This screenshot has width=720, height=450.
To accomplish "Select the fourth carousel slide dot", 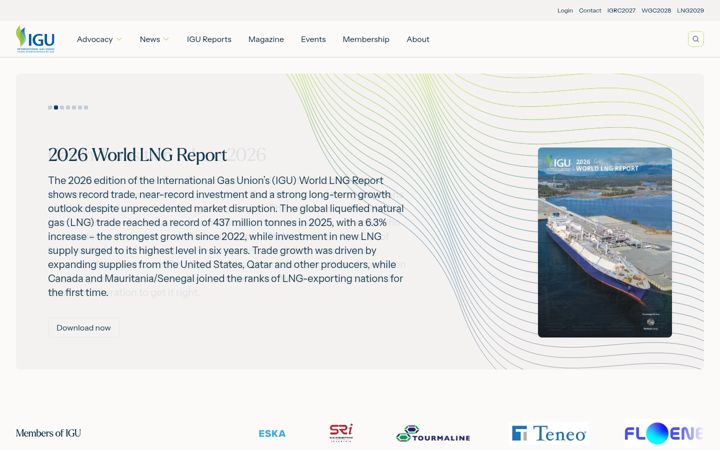I will click(68, 107).
